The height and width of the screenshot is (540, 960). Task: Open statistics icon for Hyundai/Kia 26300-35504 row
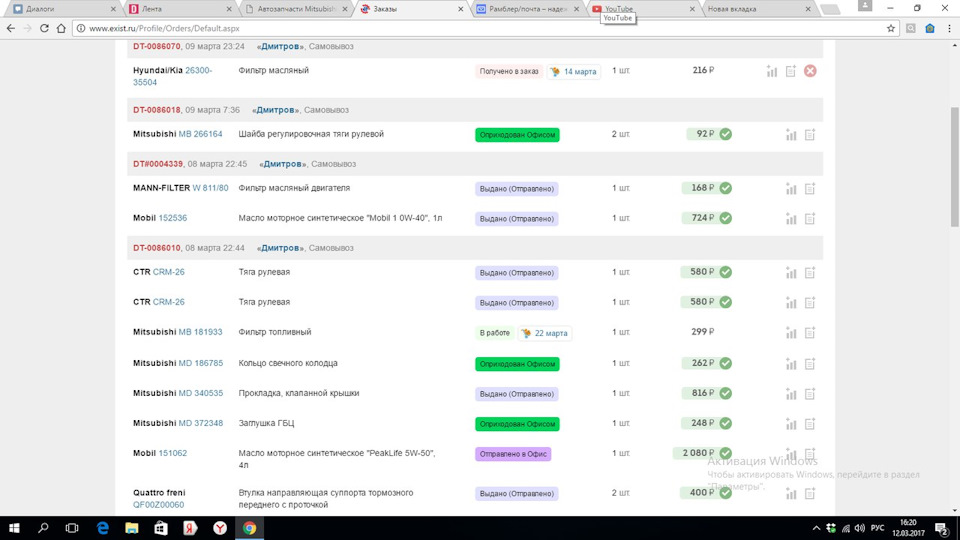(x=771, y=72)
